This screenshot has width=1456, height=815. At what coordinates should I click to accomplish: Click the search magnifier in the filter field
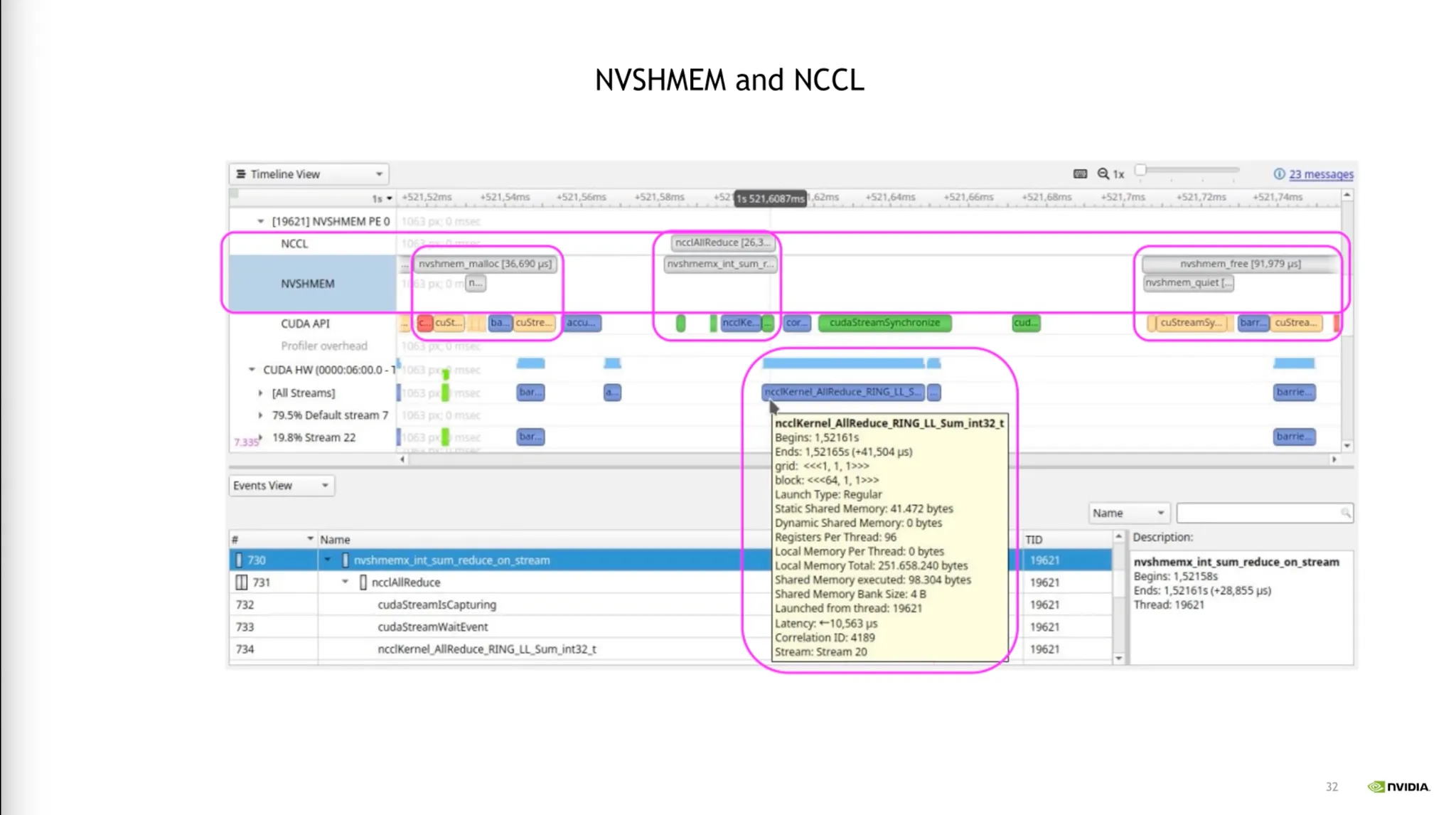[1345, 513]
